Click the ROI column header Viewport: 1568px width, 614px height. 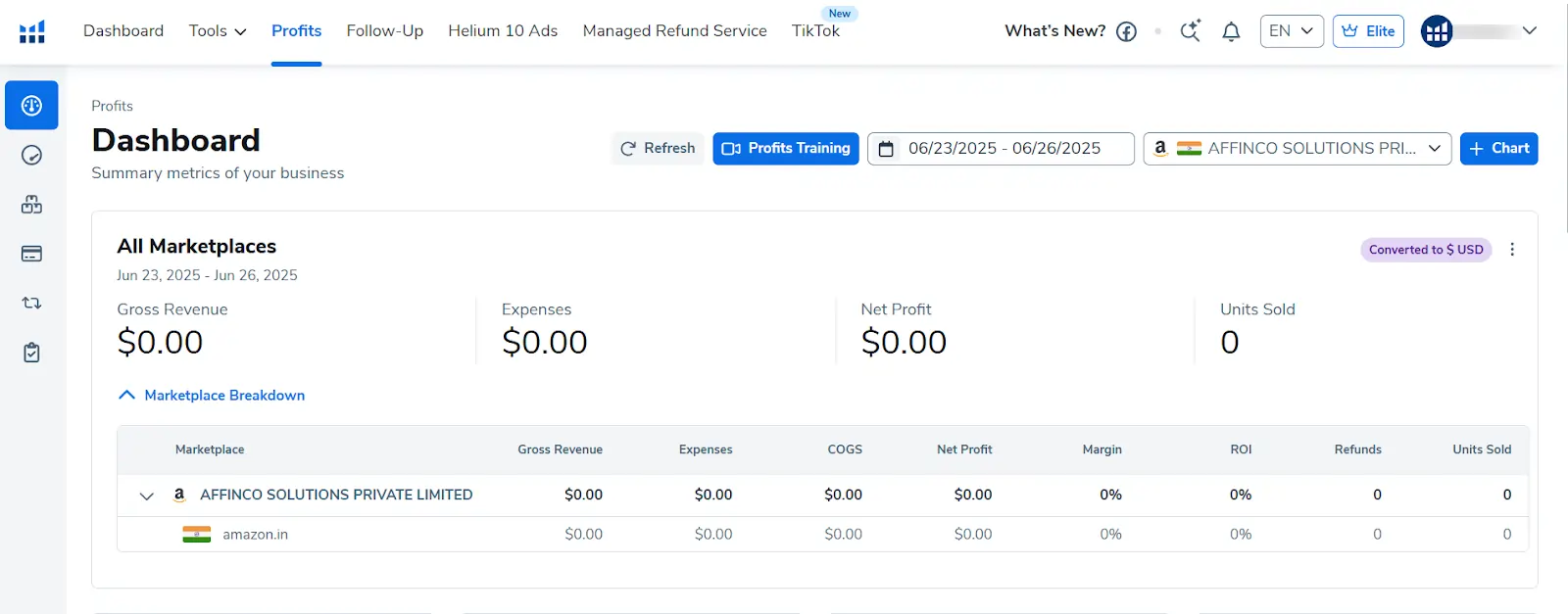1241,449
